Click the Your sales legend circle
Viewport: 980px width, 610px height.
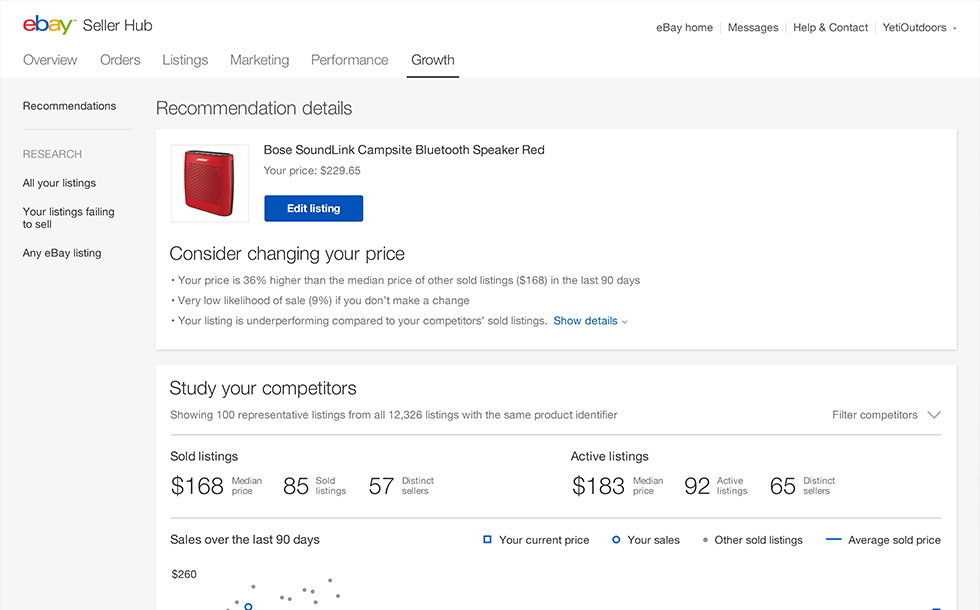(616, 539)
